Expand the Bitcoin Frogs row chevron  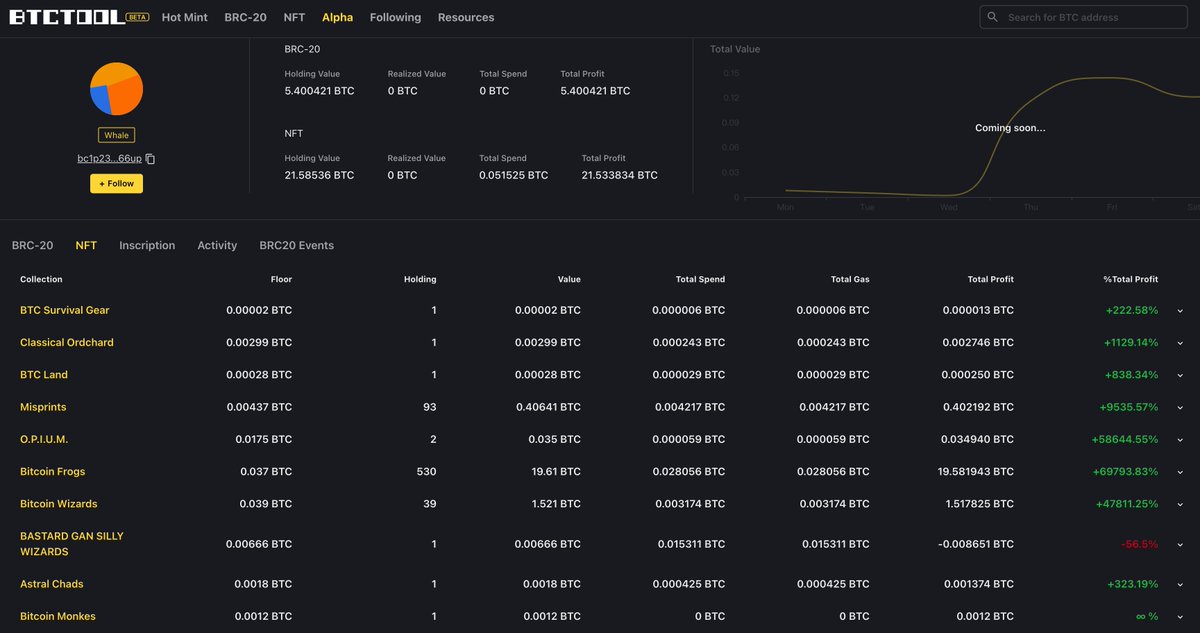(1180, 472)
